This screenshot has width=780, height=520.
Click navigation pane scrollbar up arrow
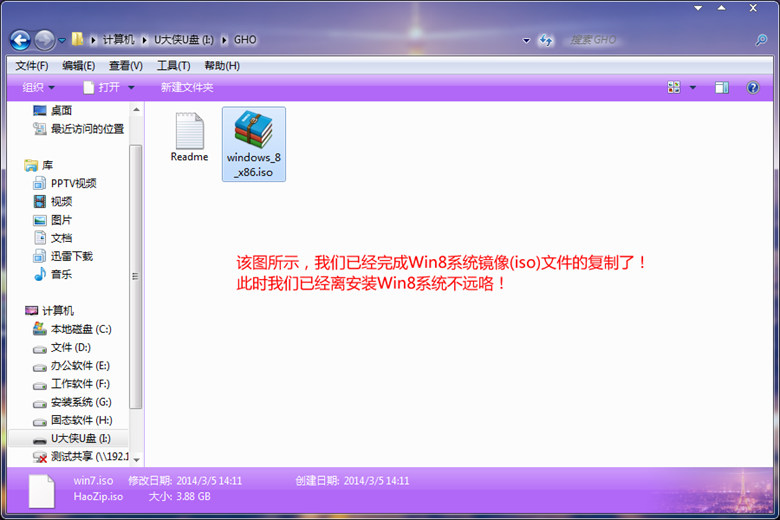[136, 109]
